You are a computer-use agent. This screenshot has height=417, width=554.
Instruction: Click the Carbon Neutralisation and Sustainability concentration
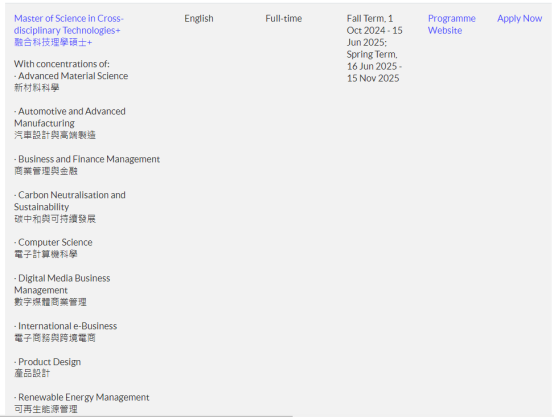tap(70, 201)
